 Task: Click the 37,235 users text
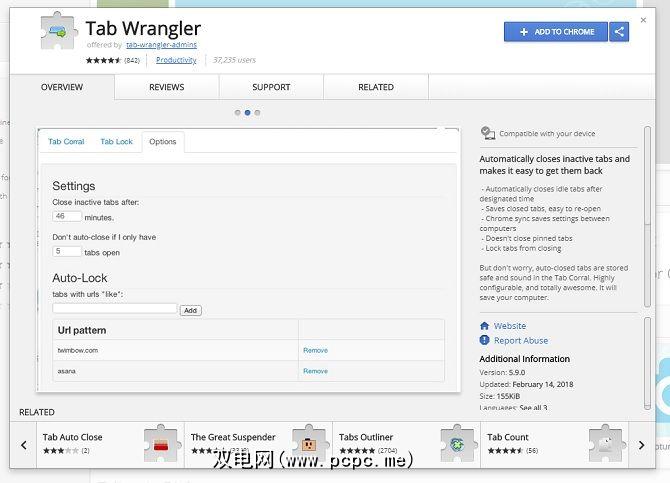[234, 60]
